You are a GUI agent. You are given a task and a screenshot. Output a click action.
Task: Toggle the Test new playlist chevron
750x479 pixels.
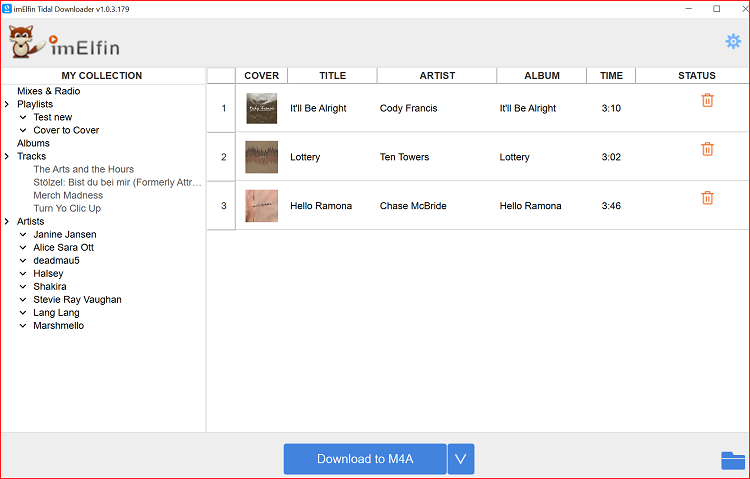coord(22,117)
